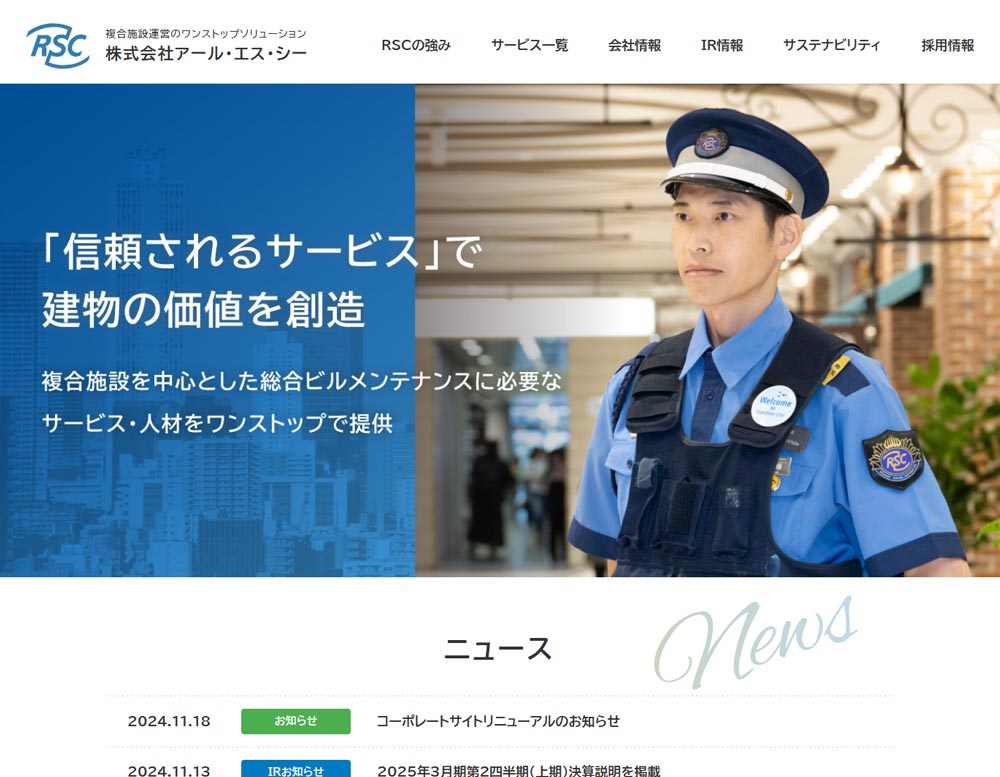Click the ニュース section heading
The width and height of the screenshot is (1000, 777).
[x=498, y=649]
